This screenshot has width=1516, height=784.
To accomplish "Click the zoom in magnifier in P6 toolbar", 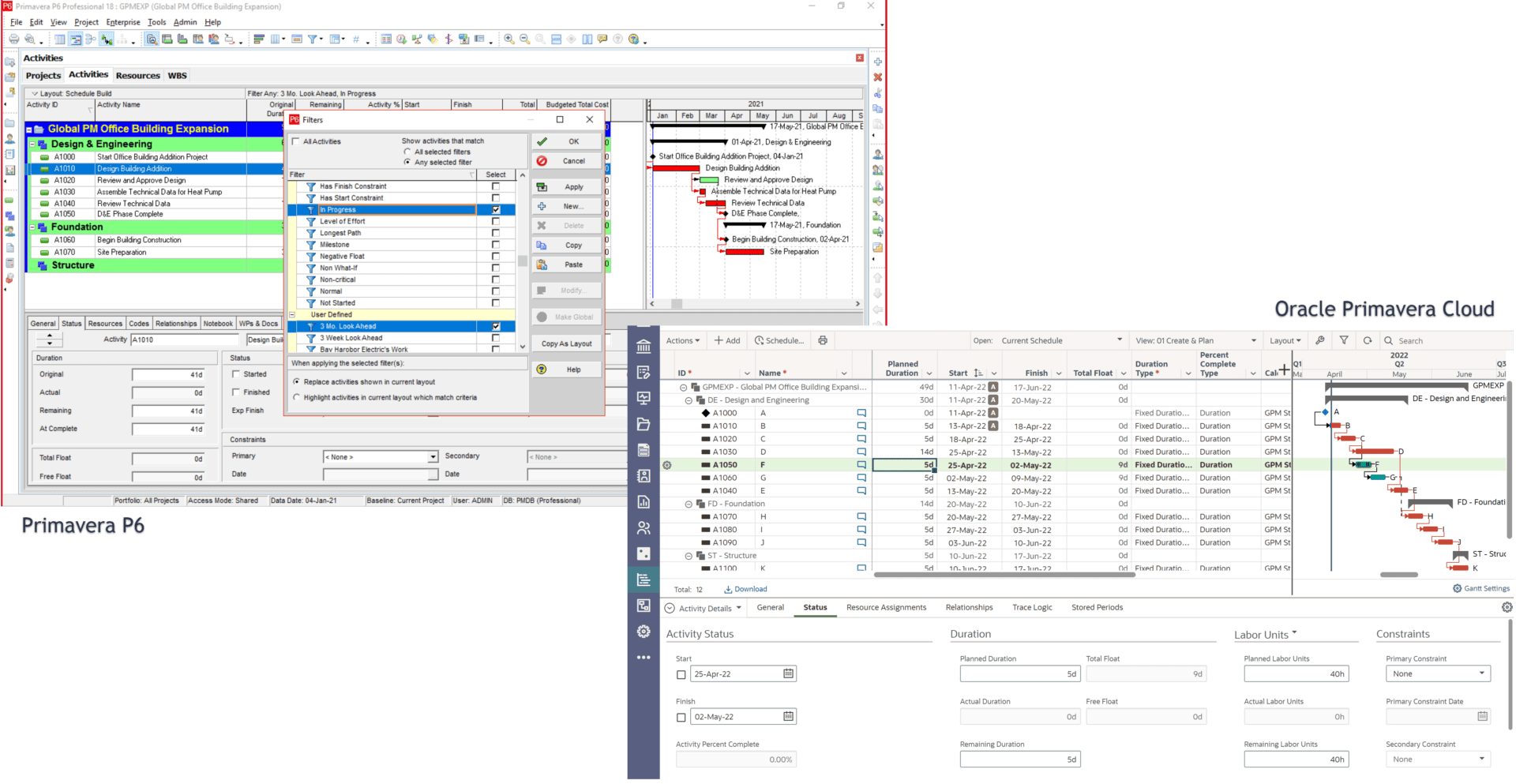I will click(x=509, y=39).
